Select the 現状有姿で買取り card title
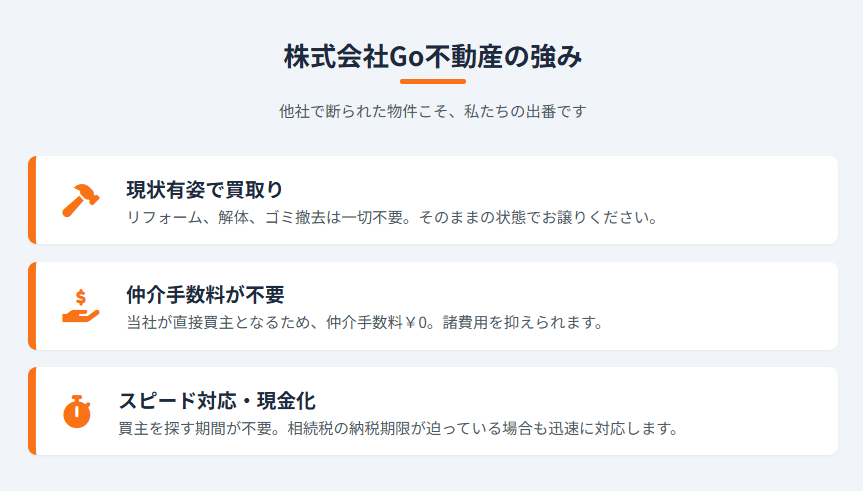 click(205, 189)
